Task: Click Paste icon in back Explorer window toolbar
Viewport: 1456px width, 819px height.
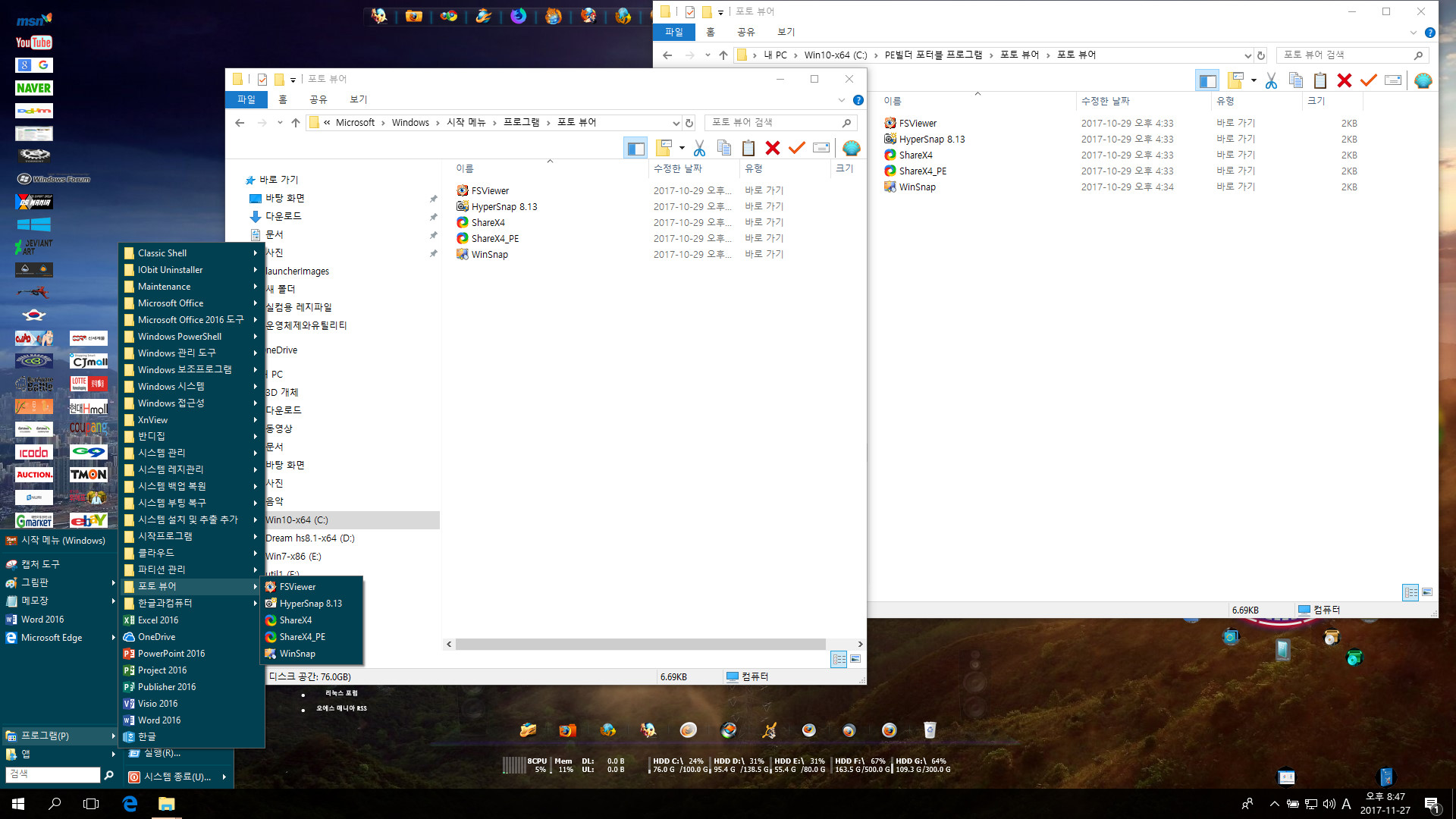Action: tap(1320, 80)
